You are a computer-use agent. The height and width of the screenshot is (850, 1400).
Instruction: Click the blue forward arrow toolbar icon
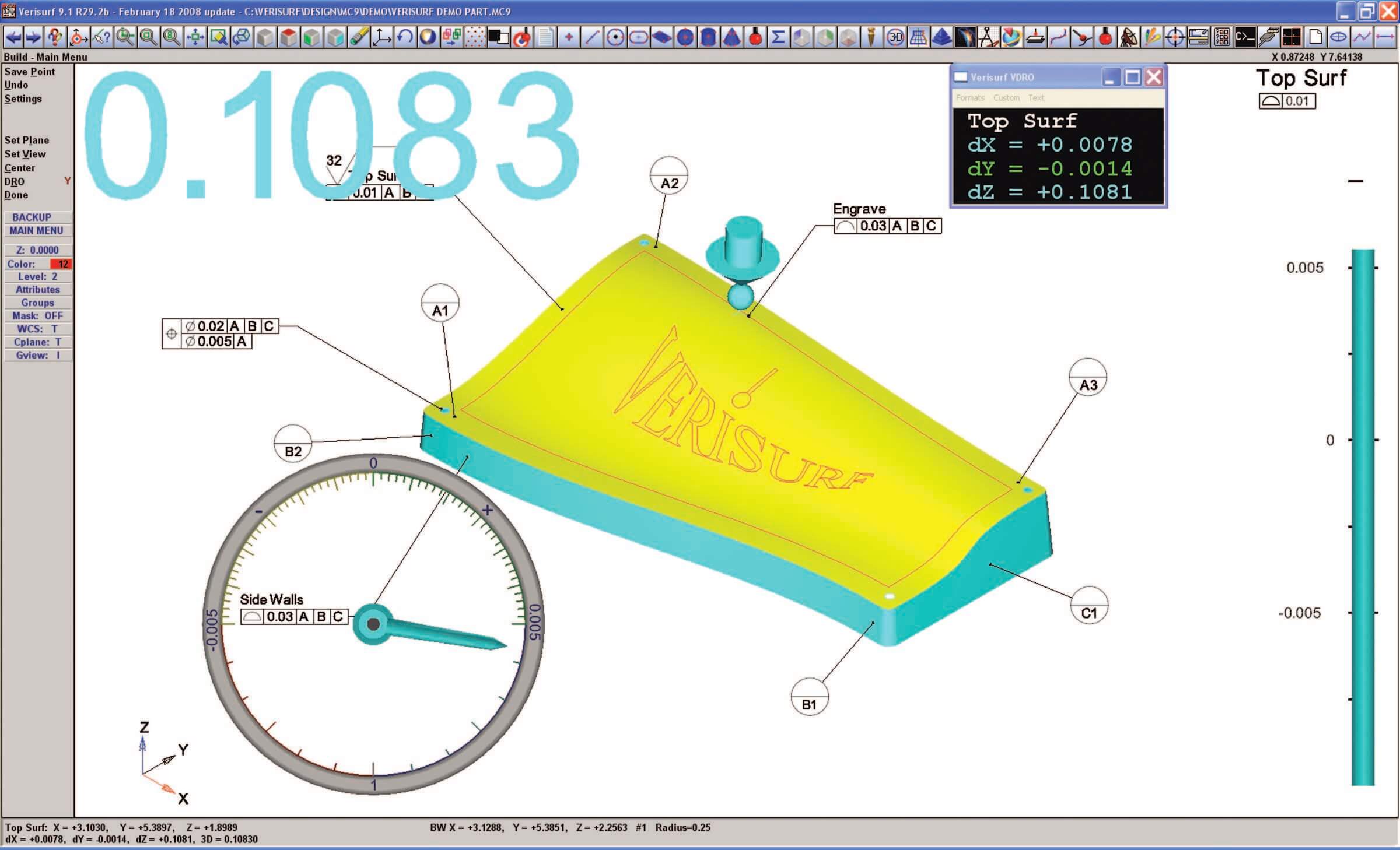point(34,38)
